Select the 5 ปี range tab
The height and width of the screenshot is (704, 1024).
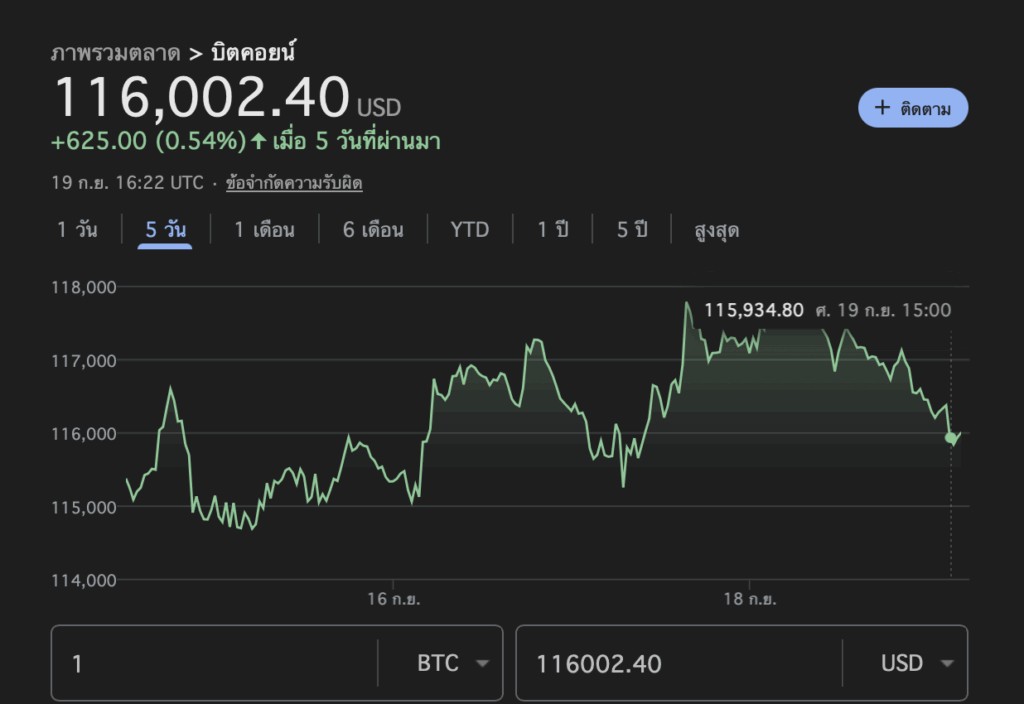pos(632,230)
